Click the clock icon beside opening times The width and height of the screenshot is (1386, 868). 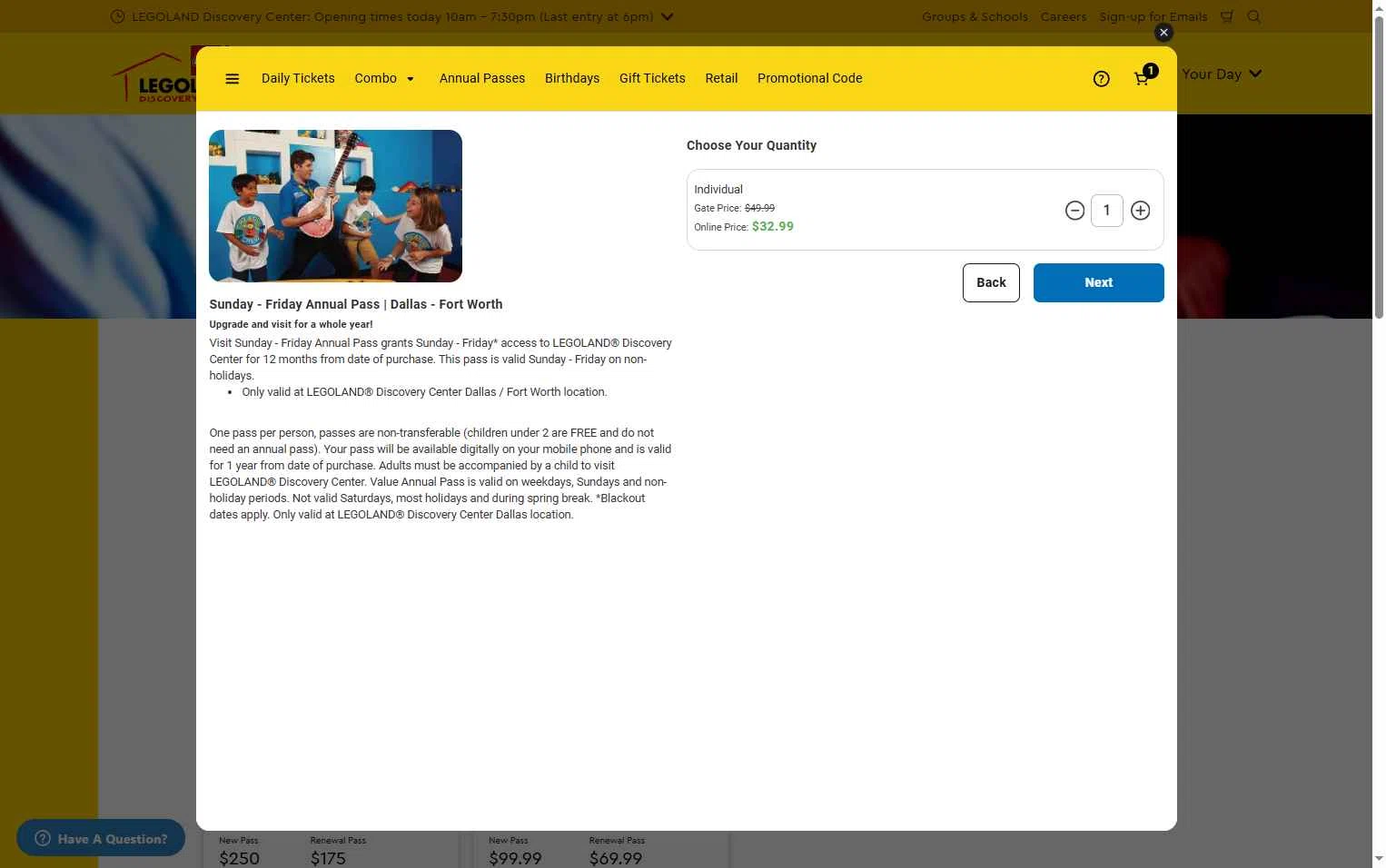click(117, 16)
